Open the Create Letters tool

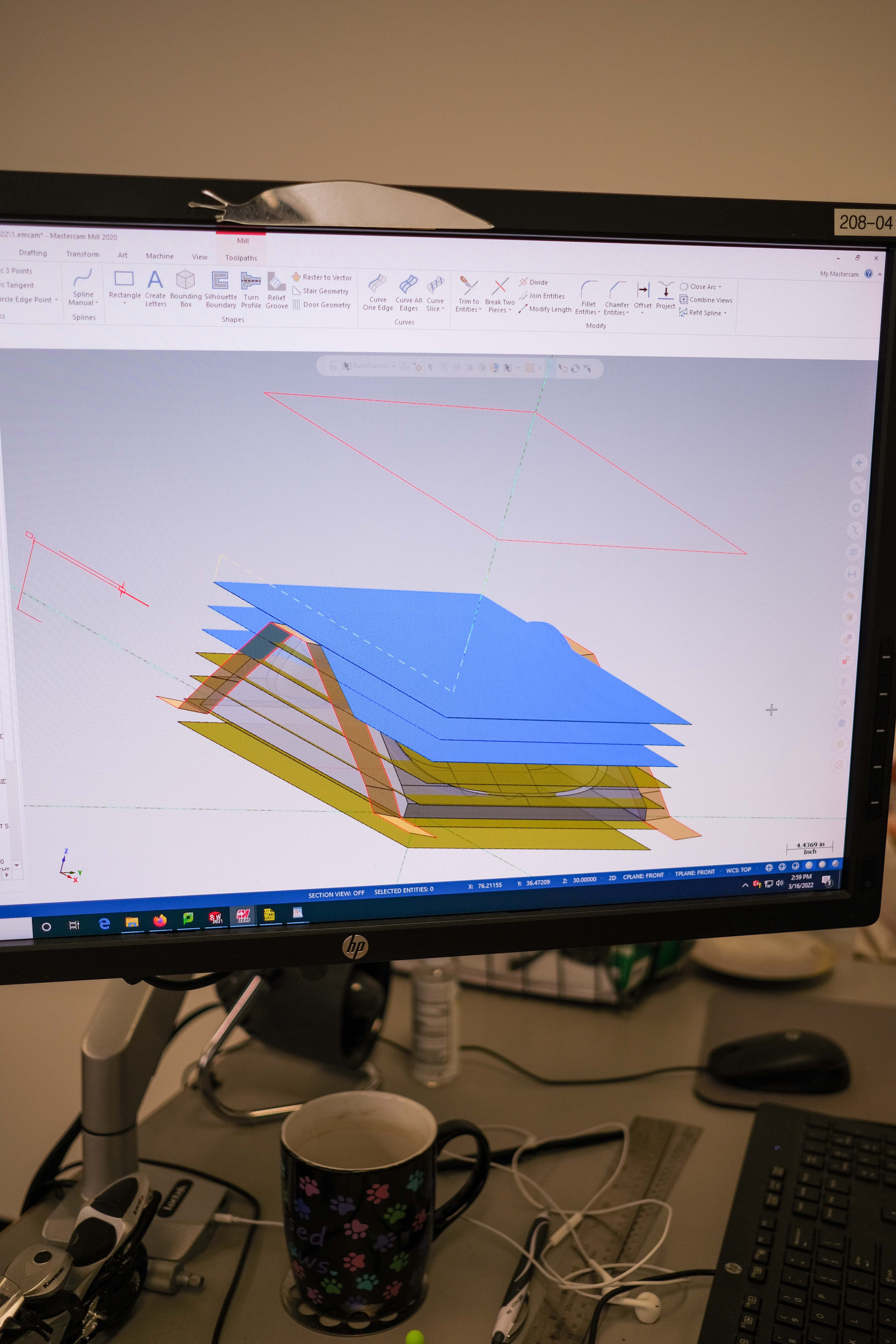click(x=156, y=289)
